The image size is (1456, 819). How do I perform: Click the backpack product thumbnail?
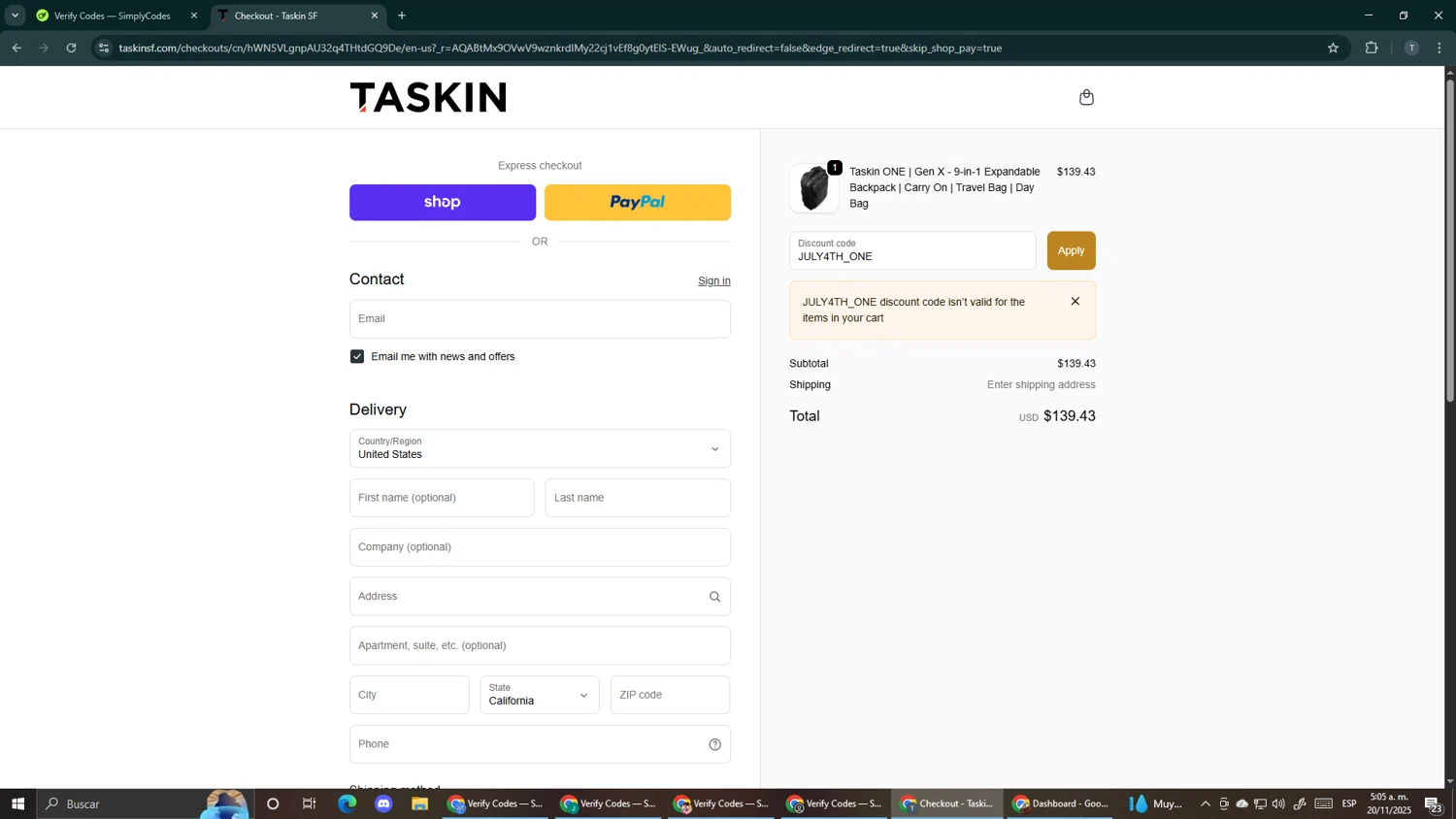coord(814,187)
